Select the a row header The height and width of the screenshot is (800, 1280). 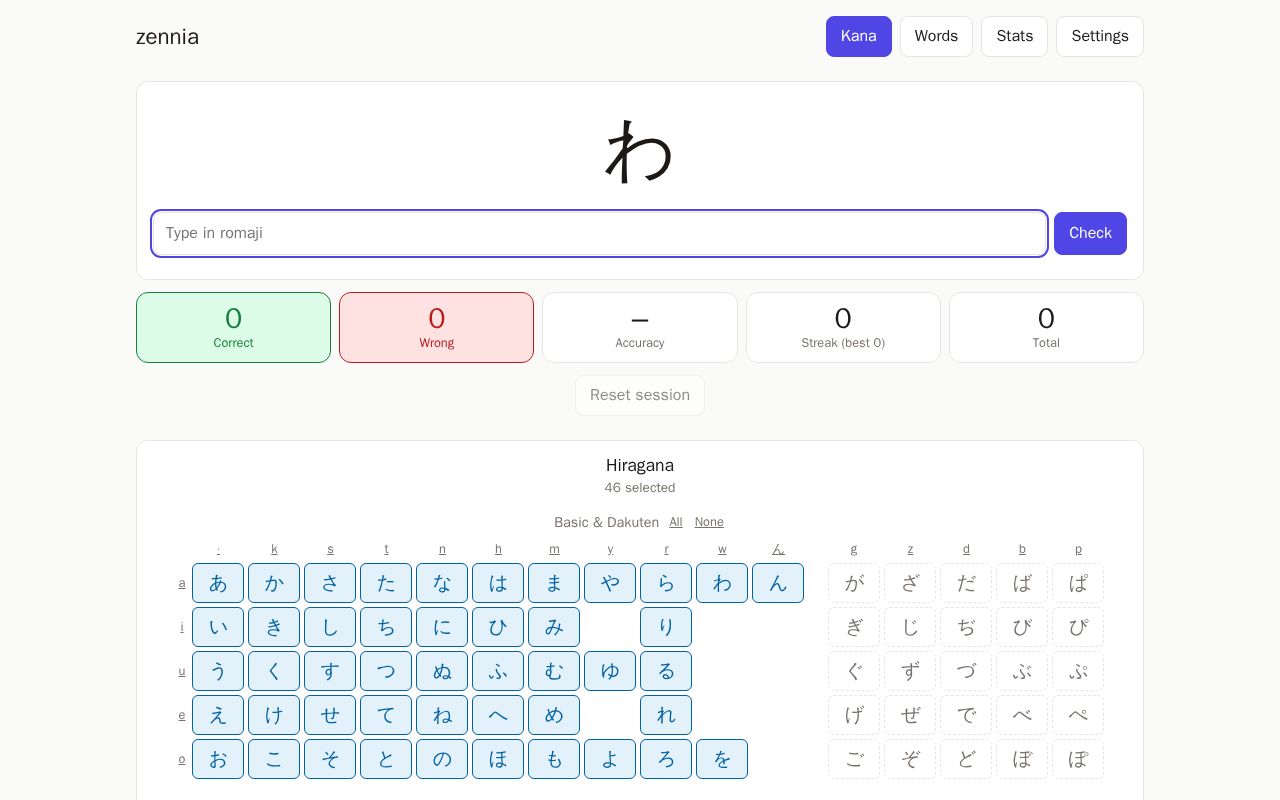tap(182, 583)
